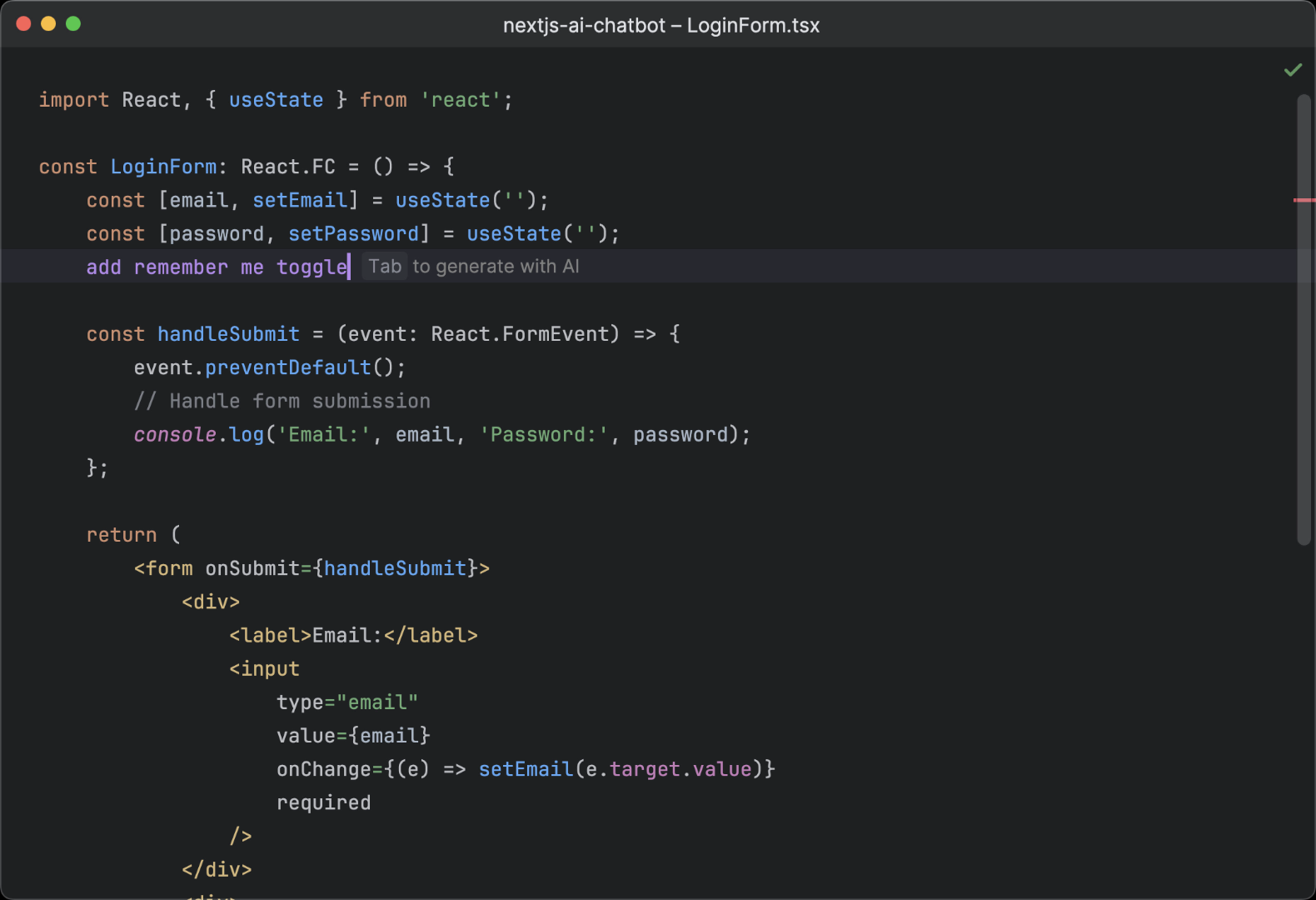The image size is (1316, 900).
Task: Click the 'react' string in the import
Action: tap(461, 100)
